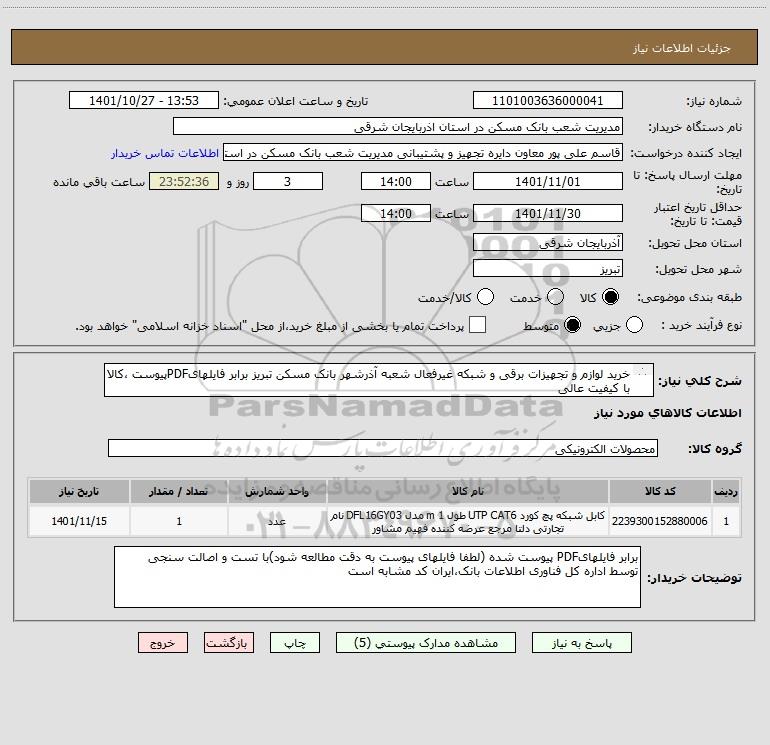The width and height of the screenshot is (770, 745).
Task: Click the buyer notes text area
Action: (377, 577)
